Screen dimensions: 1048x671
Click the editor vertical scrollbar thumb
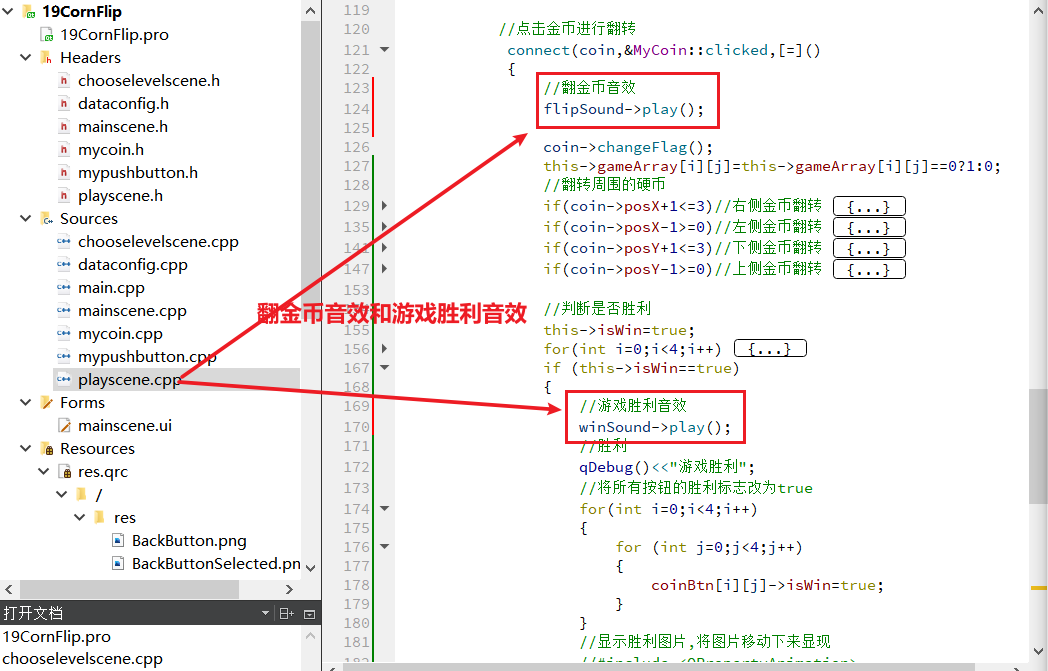click(x=1038, y=446)
